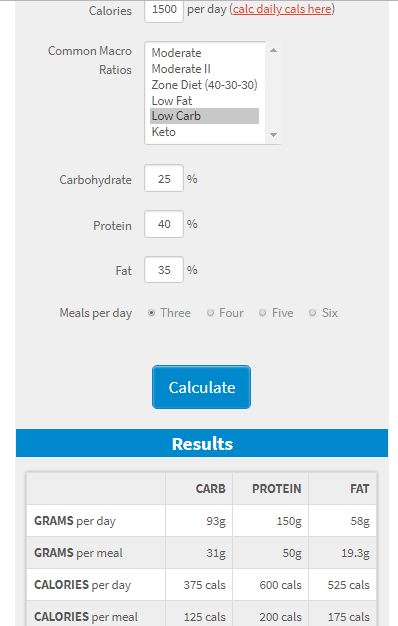Select Three meals per day
The image size is (398, 626).
[151, 313]
